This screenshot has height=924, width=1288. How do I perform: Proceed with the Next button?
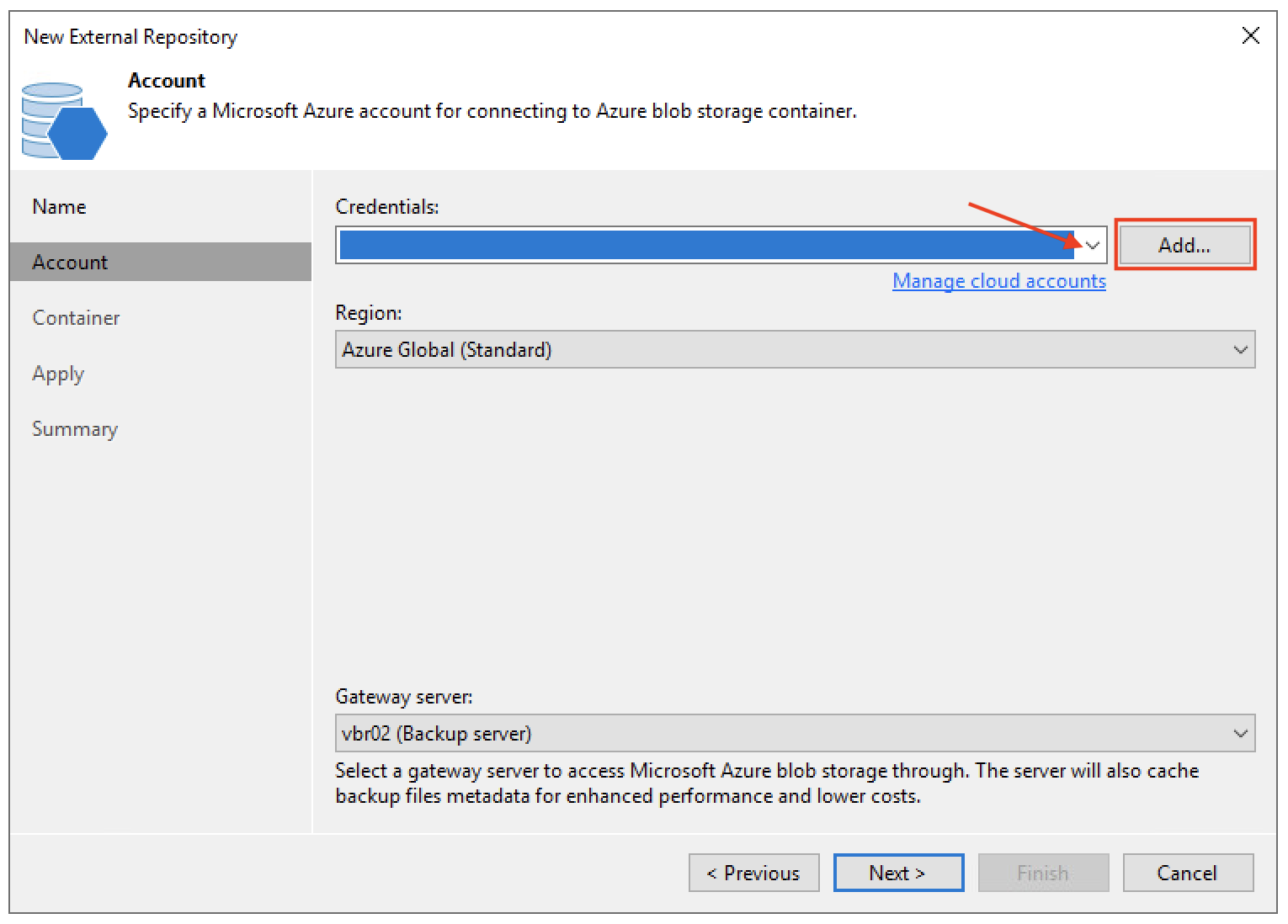898,873
